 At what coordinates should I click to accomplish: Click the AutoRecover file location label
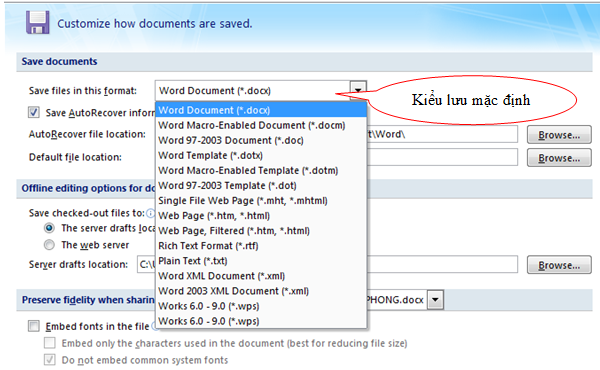pos(87,134)
